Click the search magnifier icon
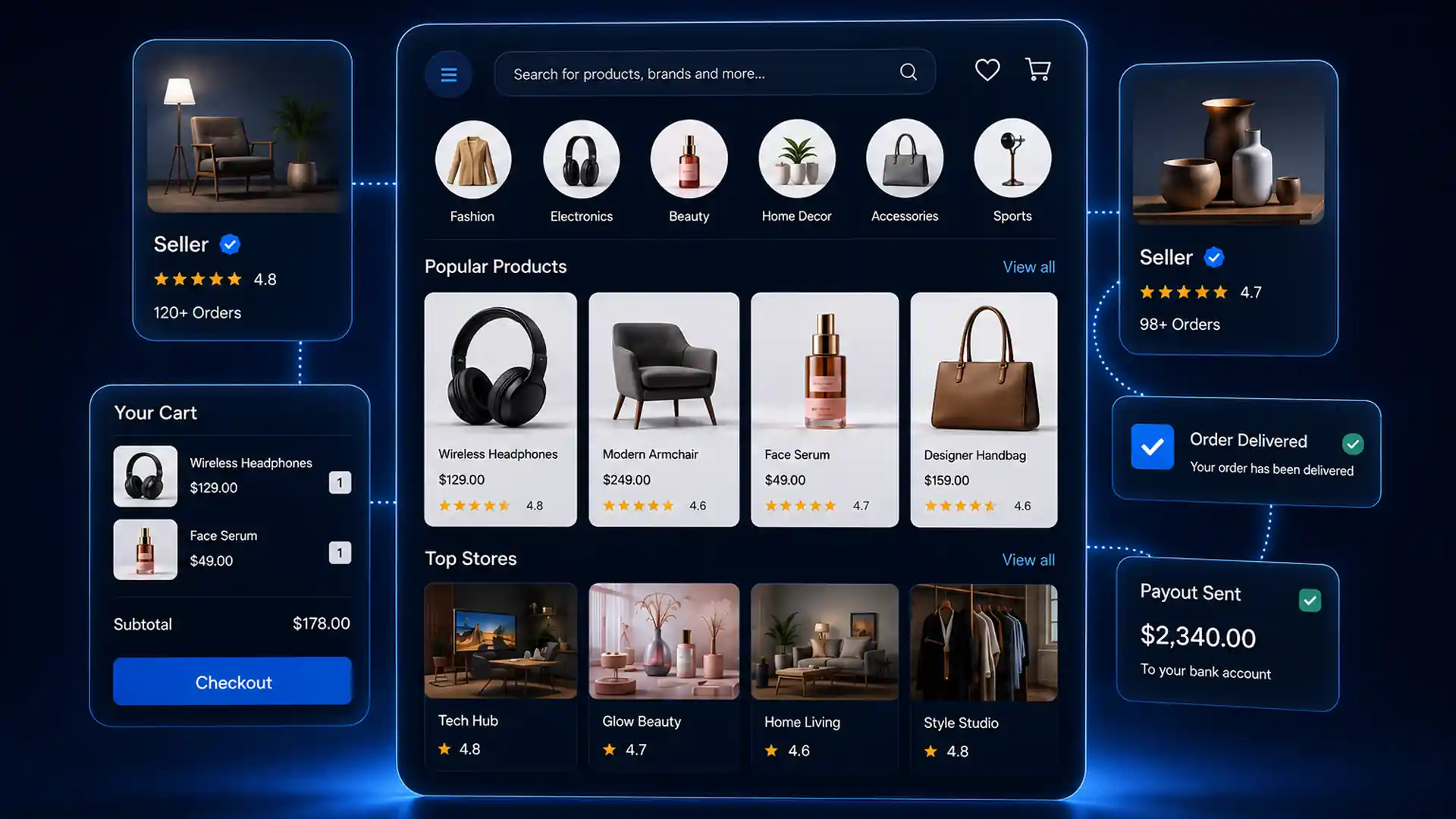 point(908,72)
